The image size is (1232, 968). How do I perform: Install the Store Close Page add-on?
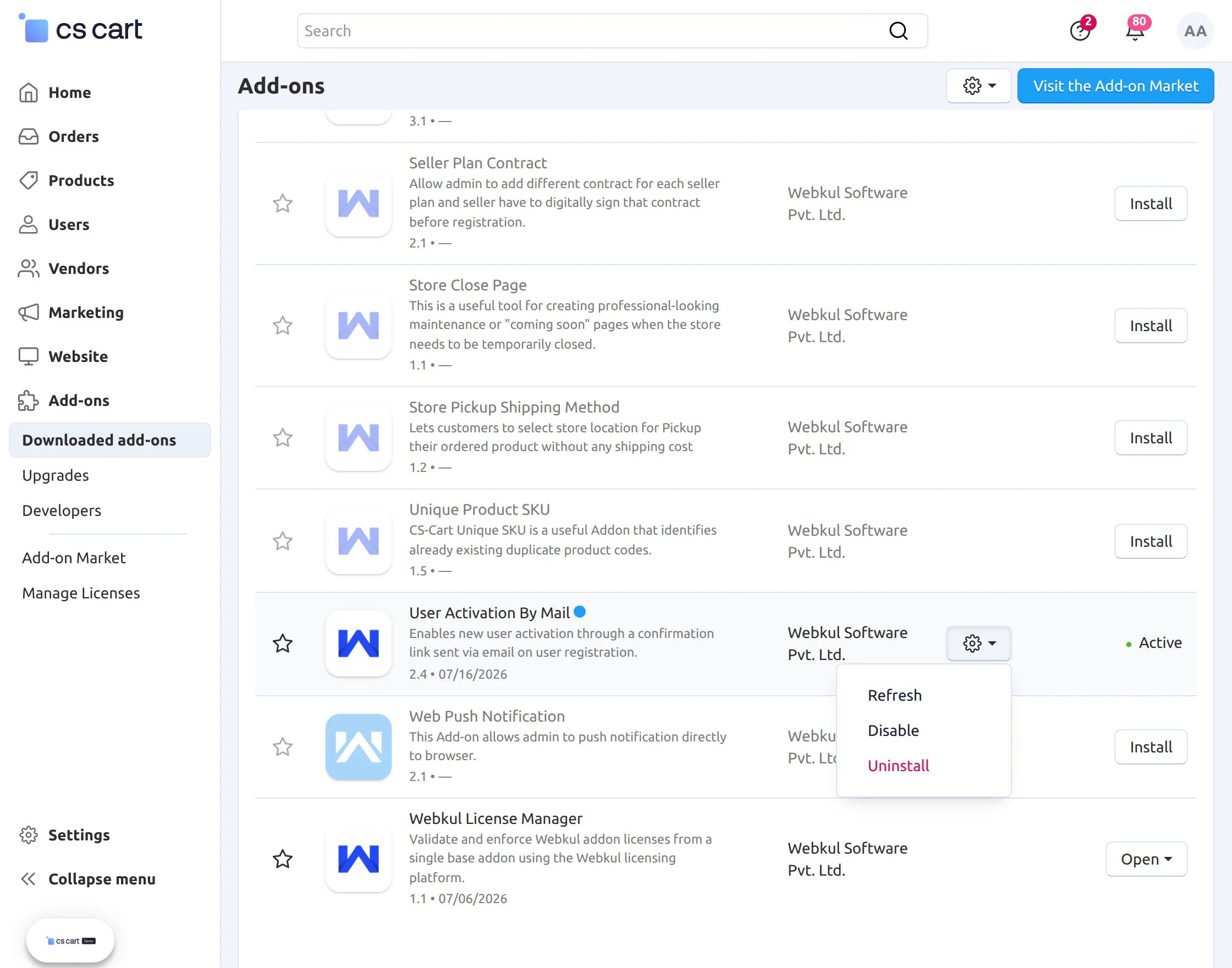(1151, 325)
